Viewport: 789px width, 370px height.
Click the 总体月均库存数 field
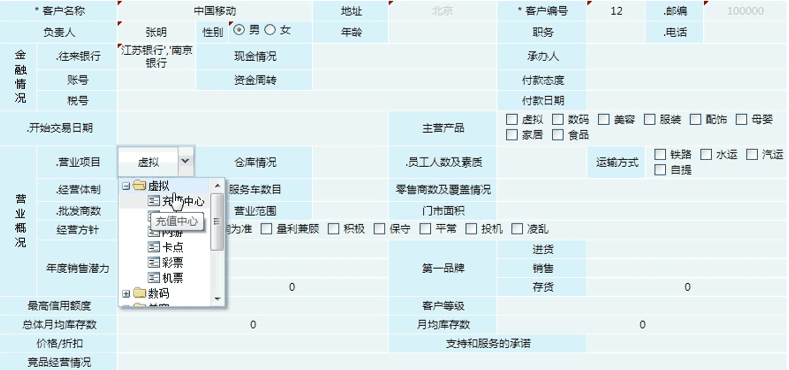253,325
